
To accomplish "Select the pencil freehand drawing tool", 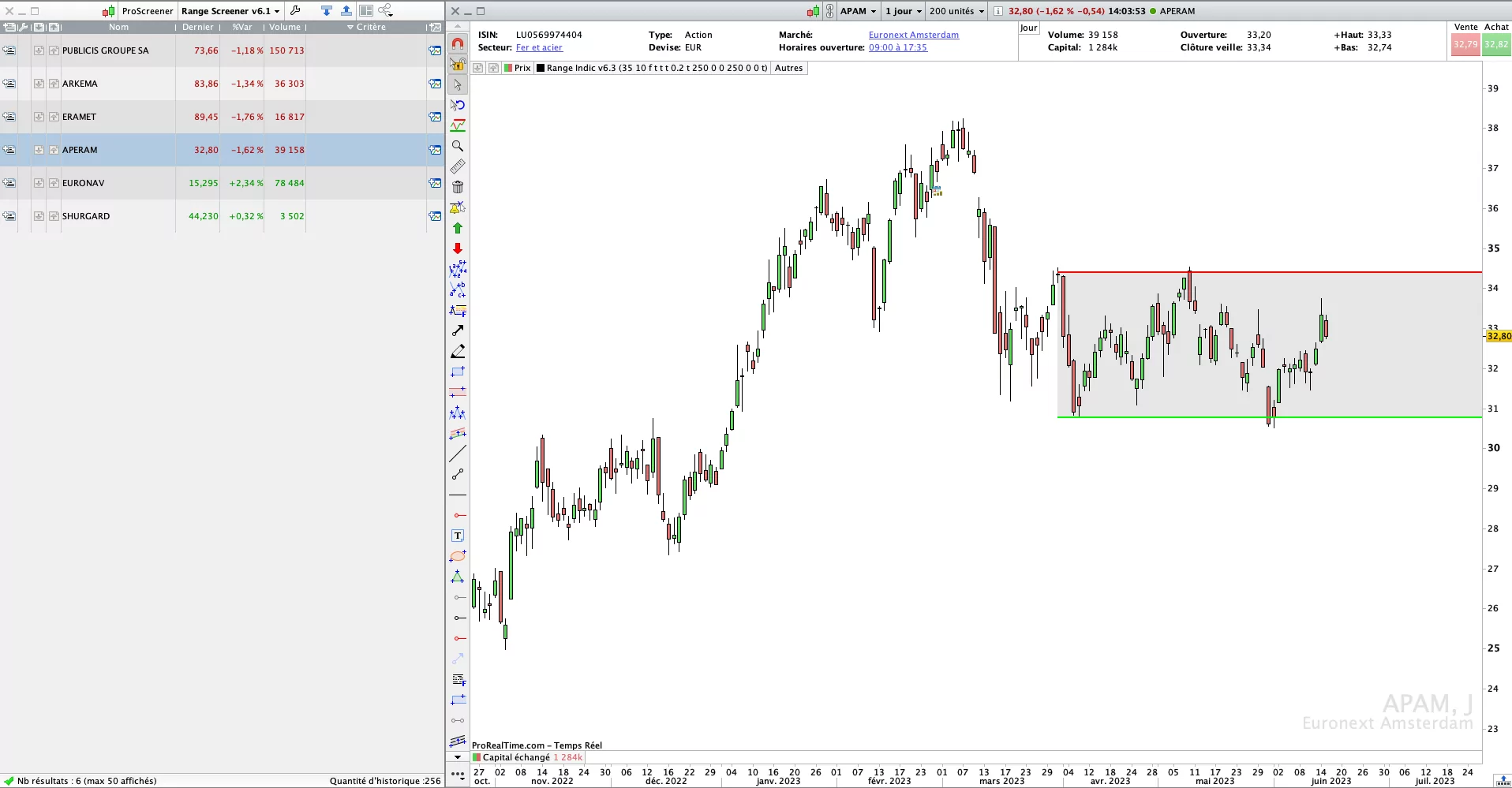I will click(x=458, y=351).
